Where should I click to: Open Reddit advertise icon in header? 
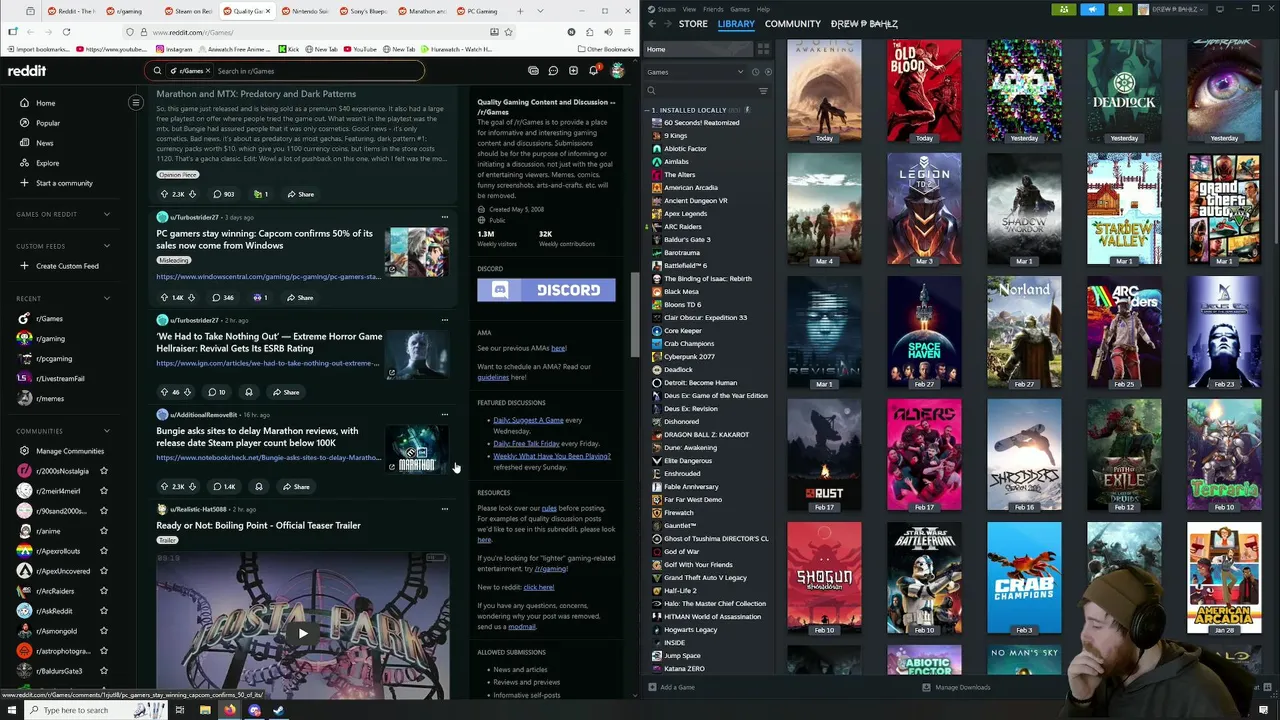tap(533, 71)
